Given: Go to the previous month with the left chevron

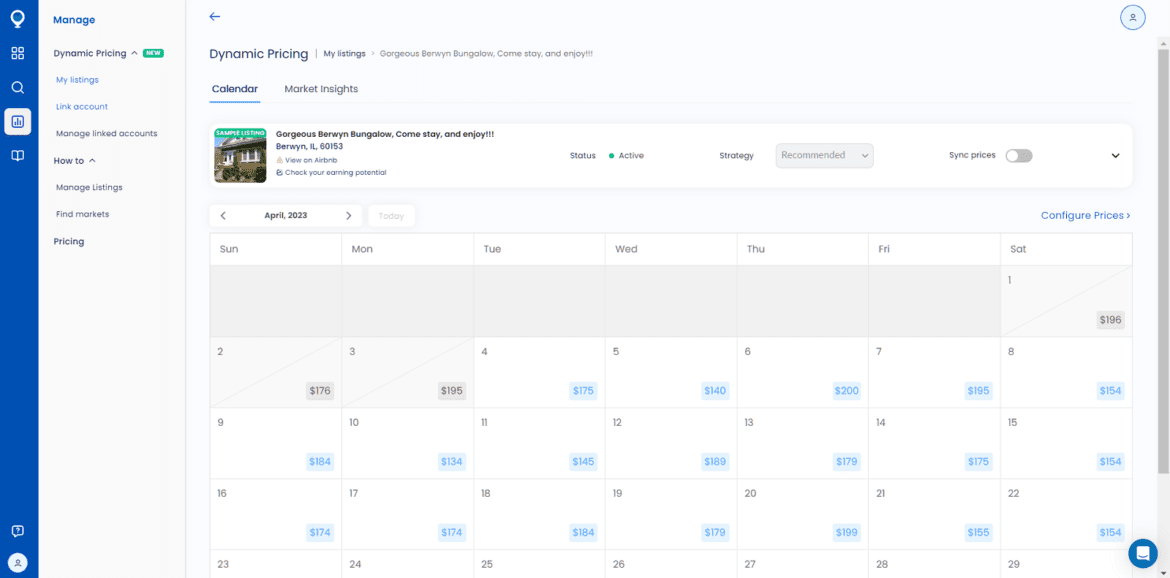Looking at the screenshot, I should click(x=223, y=215).
